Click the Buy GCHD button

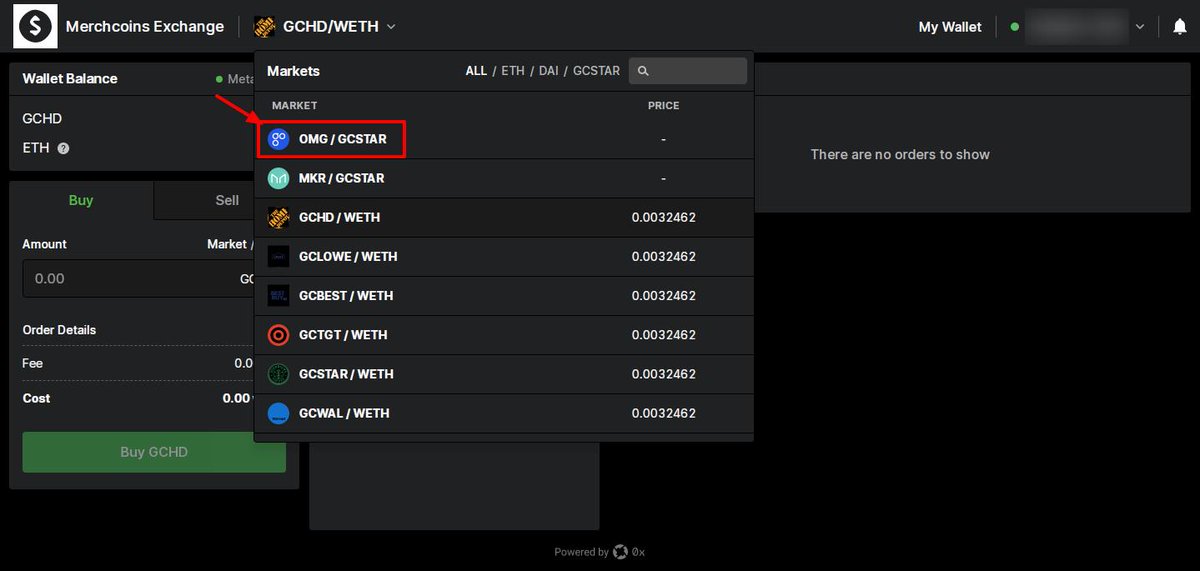(x=154, y=452)
